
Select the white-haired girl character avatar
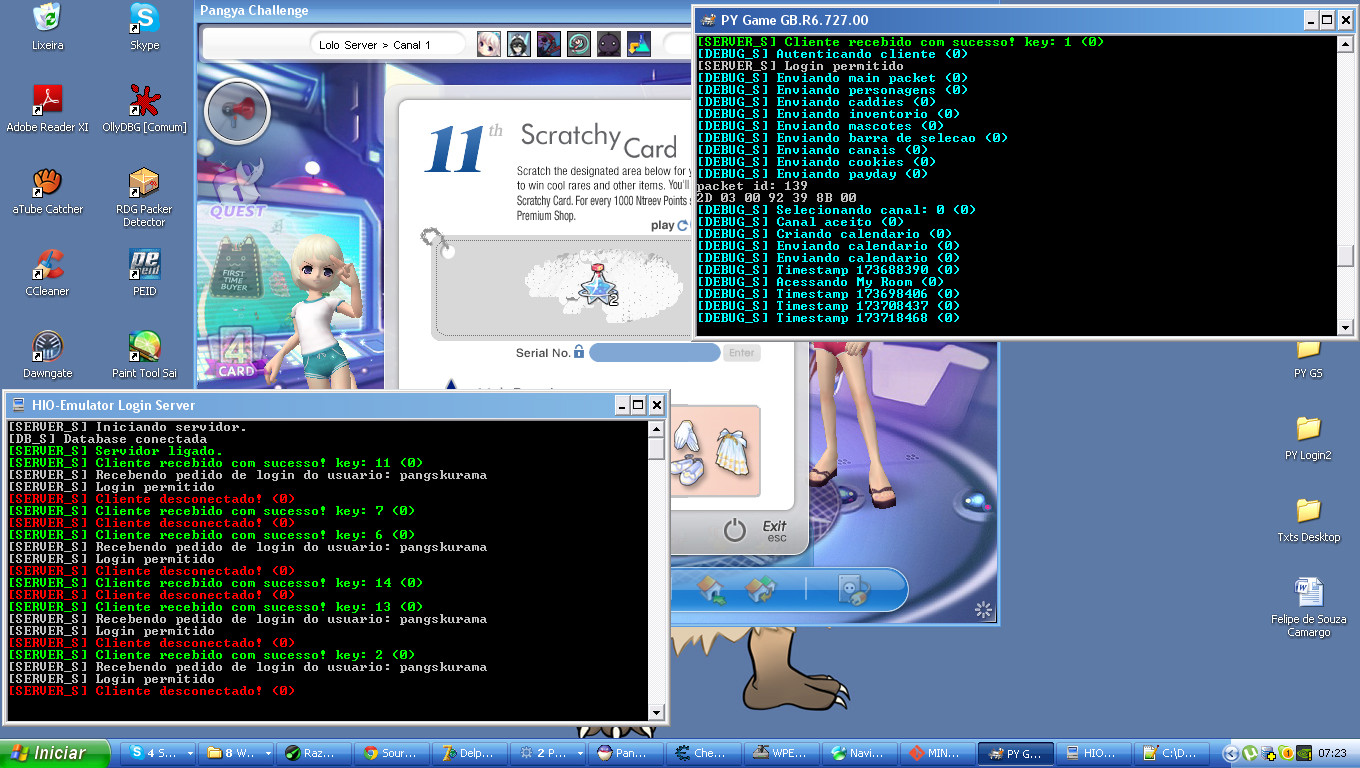point(488,44)
